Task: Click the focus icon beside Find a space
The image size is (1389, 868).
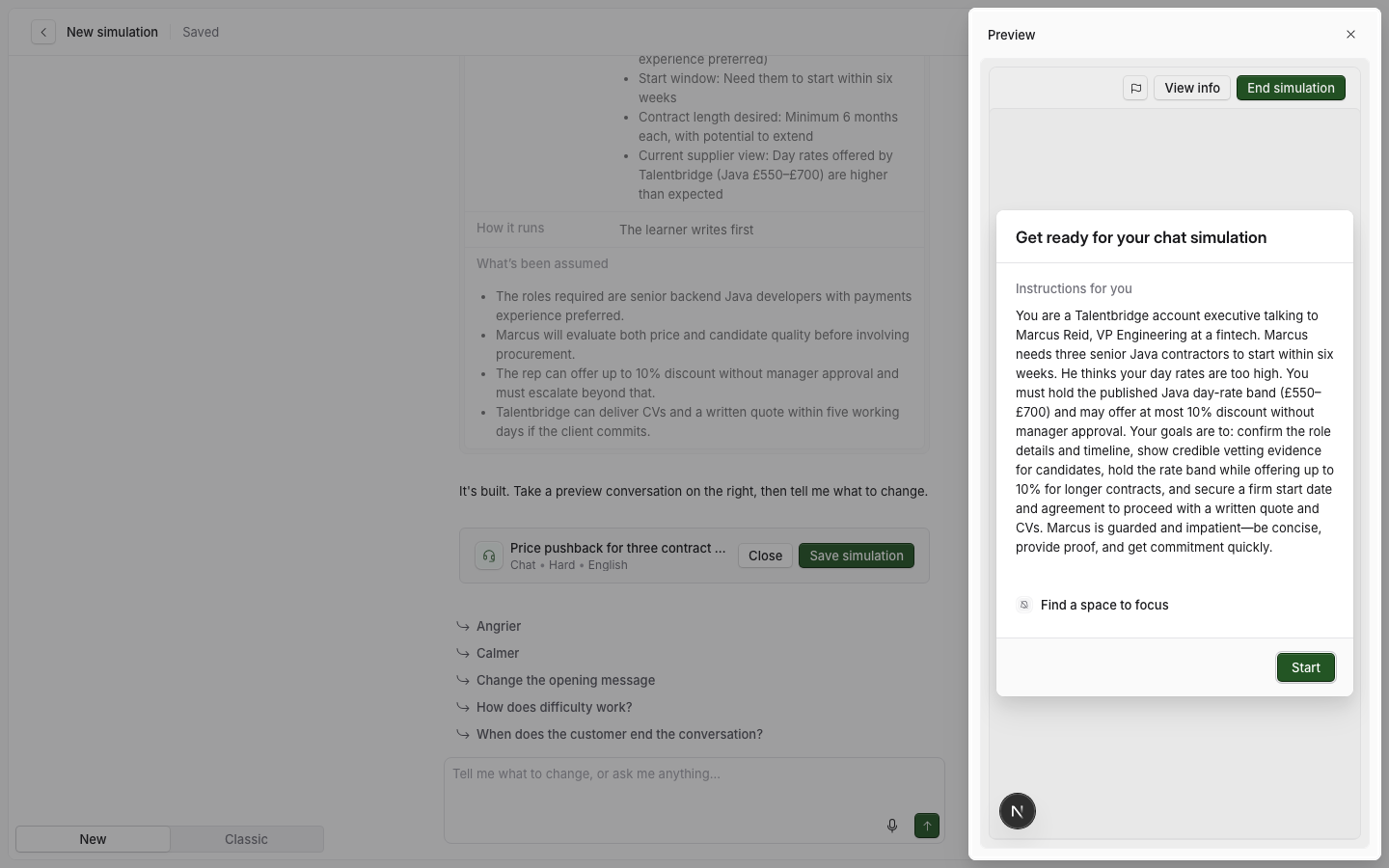Action: pos(1024,605)
